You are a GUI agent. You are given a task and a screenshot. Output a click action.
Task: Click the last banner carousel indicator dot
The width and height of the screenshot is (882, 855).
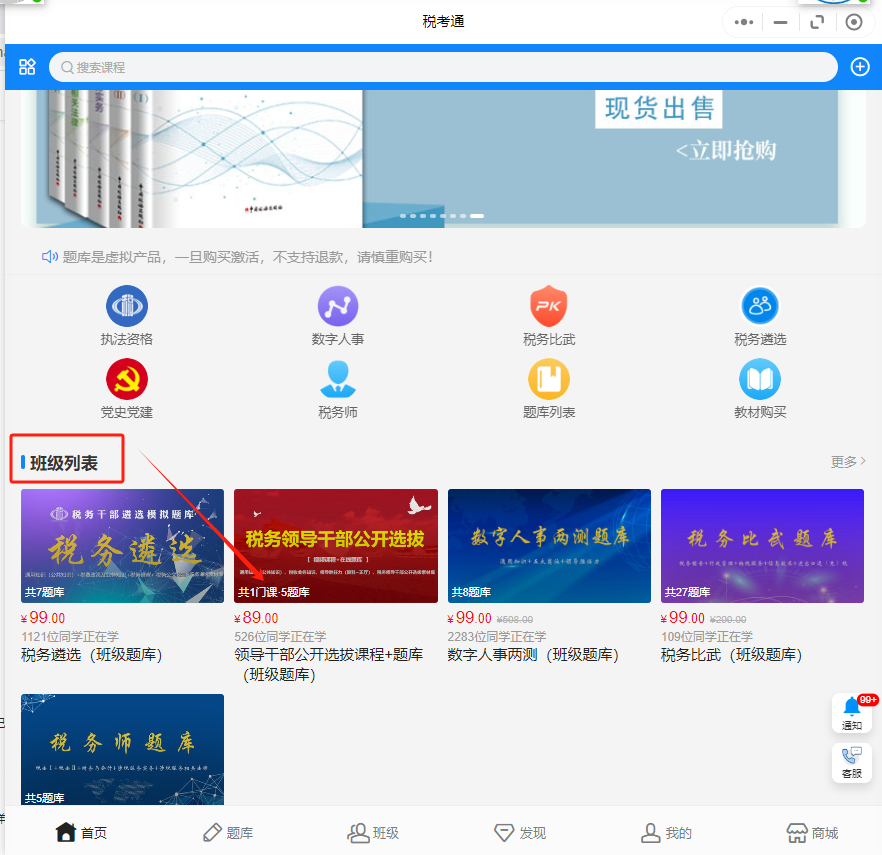tap(478, 216)
